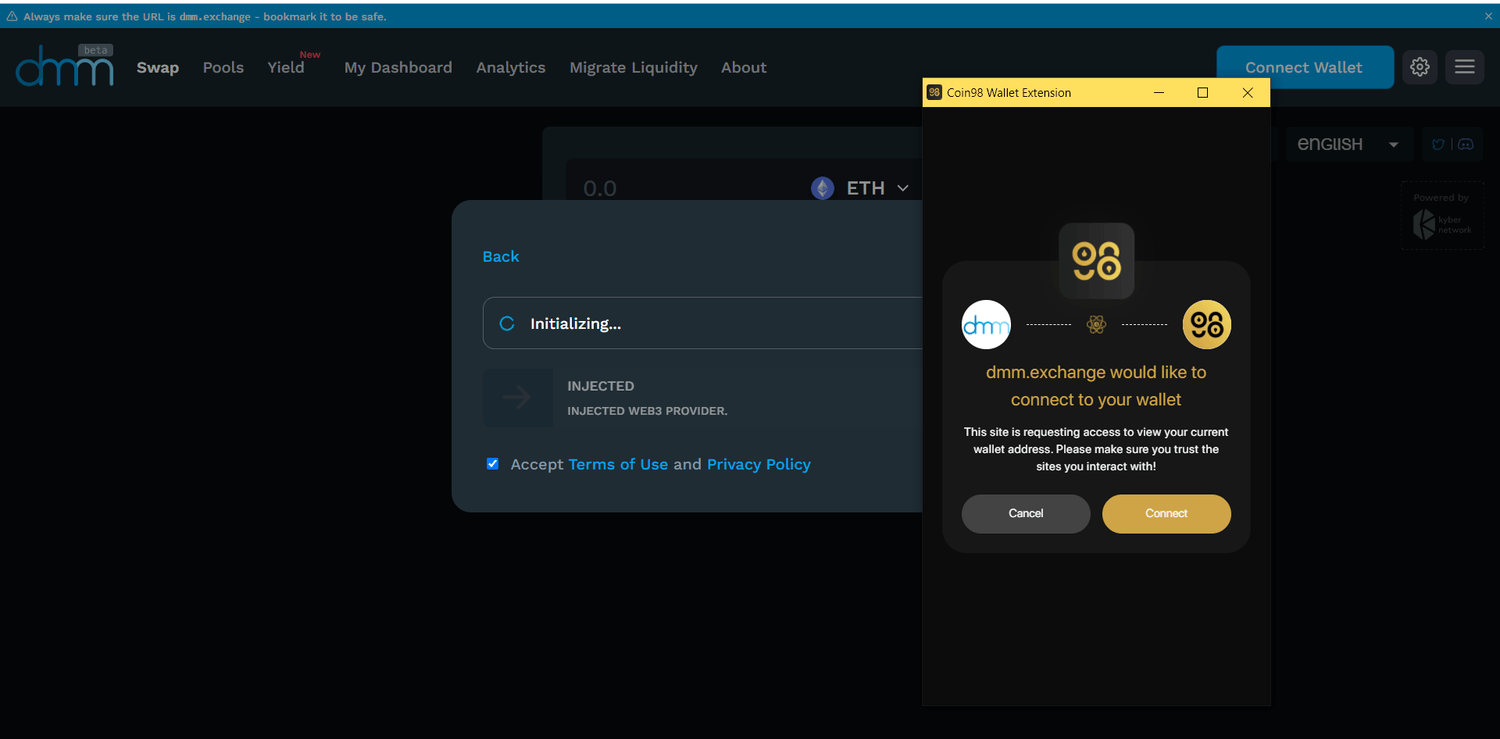Open the Discord icon link
This screenshot has width=1500, height=739.
pos(1466,144)
